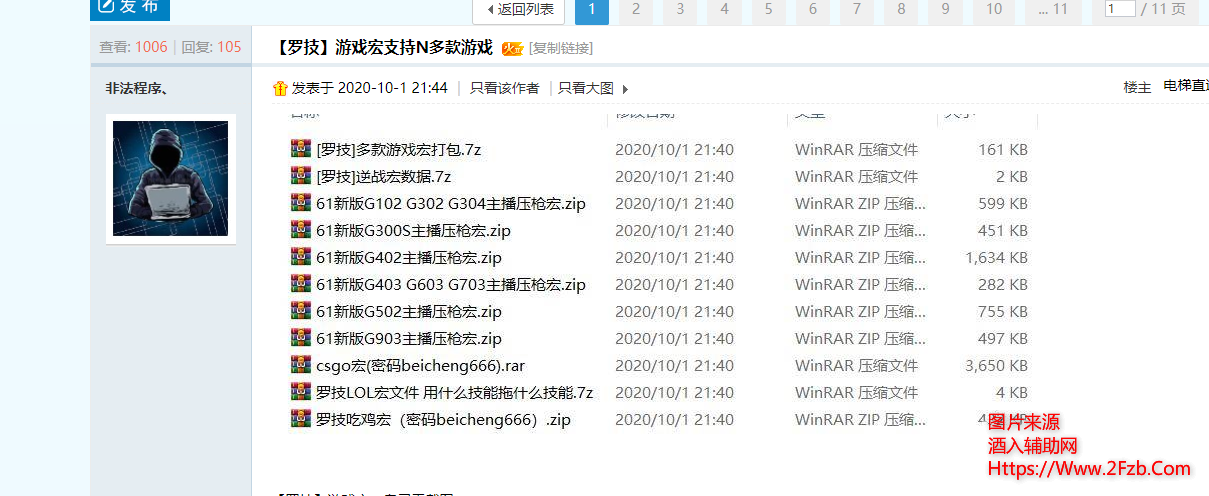The height and width of the screenshot is (496, 1209).
Task: Go to page 7 of the thread
Action: pos(857,9)
